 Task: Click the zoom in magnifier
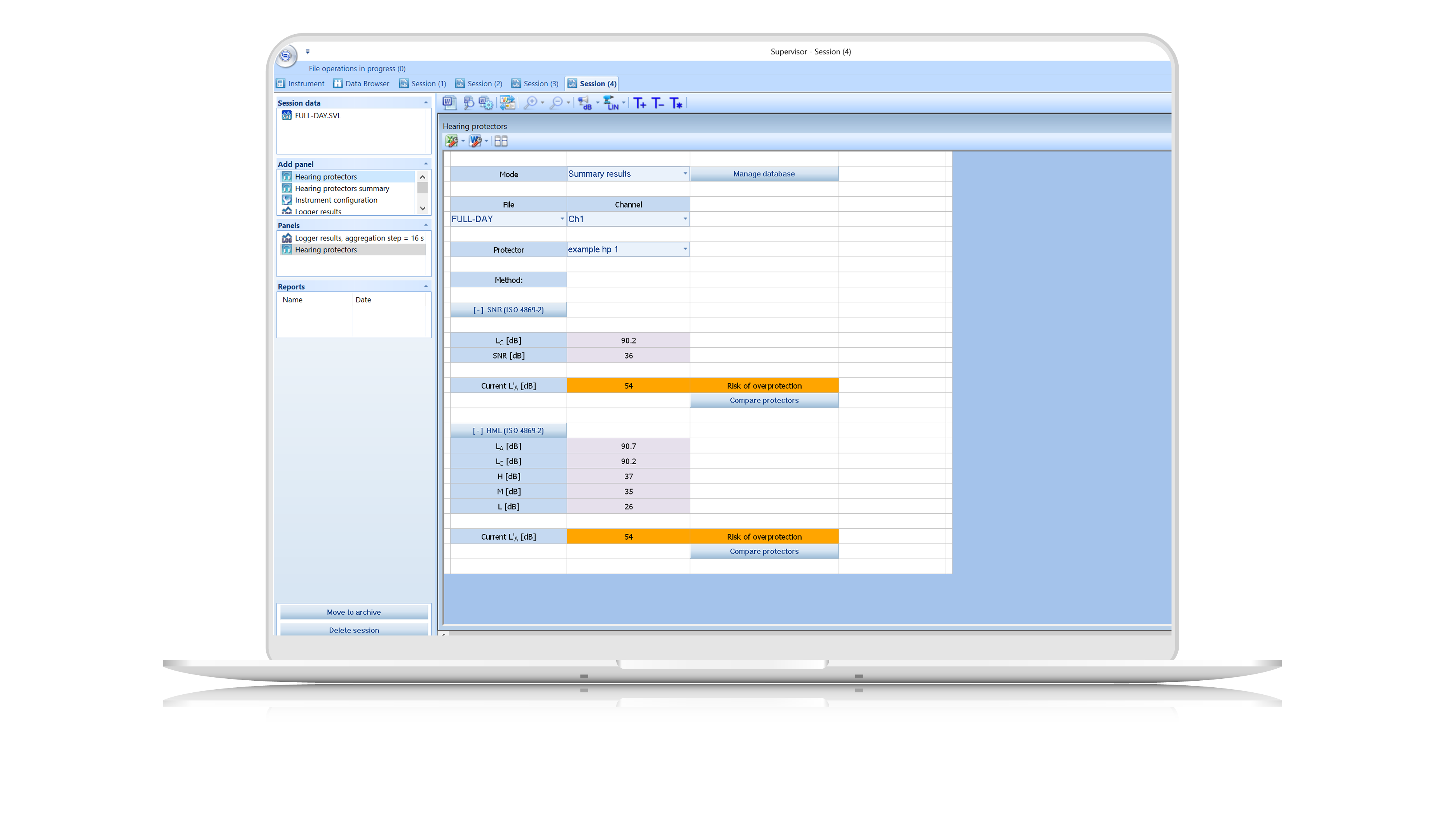[531, 103]
